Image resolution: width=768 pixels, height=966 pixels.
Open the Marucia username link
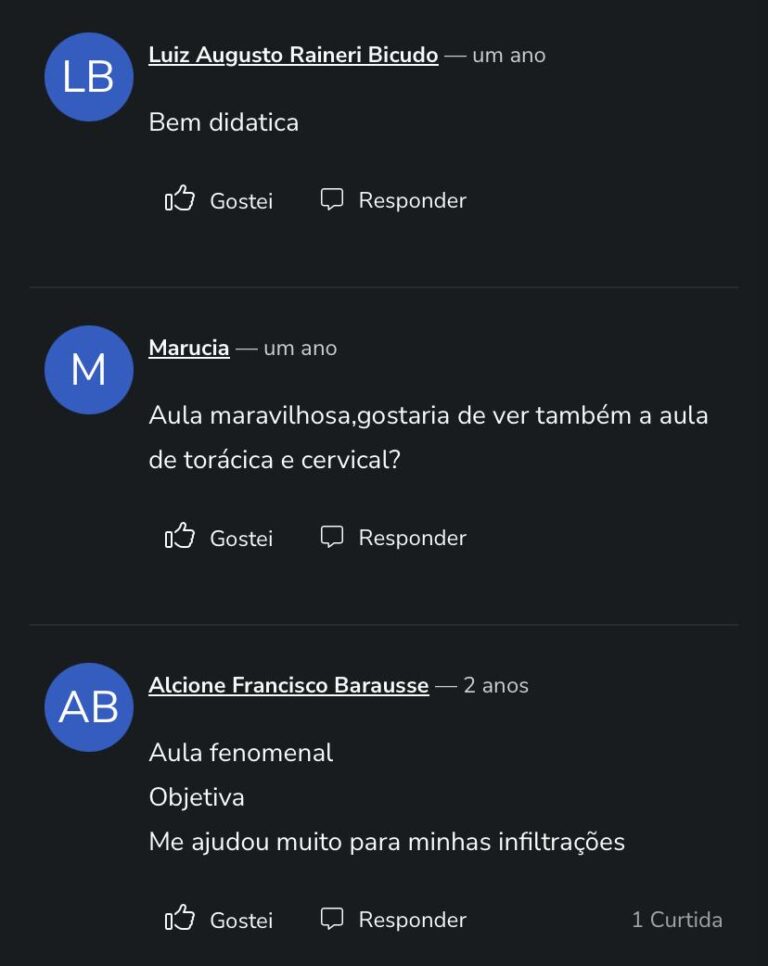[x=189, y=348]
